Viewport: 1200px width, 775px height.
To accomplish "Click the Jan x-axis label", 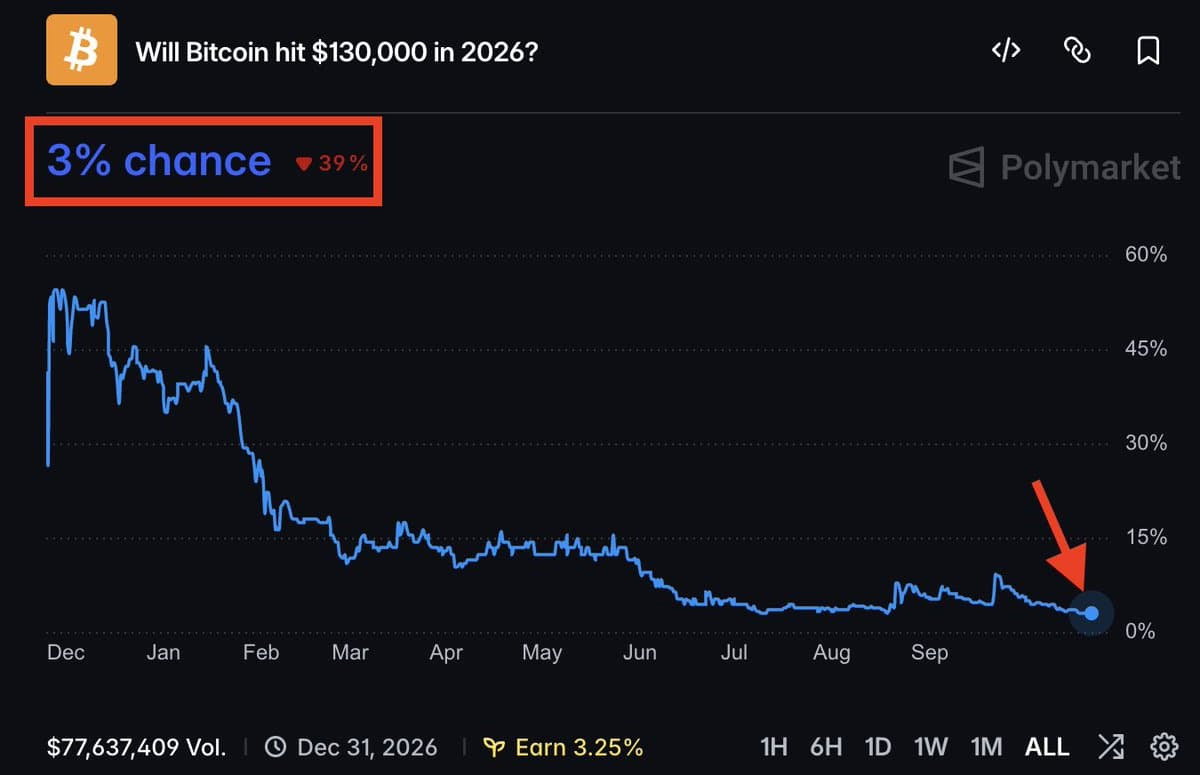I will (163, 653).
